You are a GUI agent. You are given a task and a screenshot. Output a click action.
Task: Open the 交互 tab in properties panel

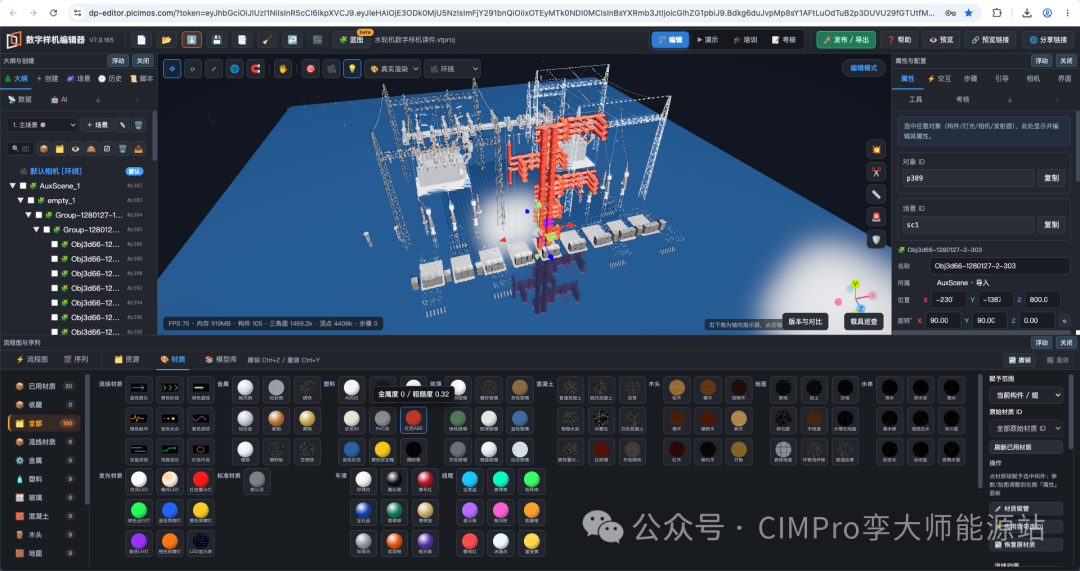click(939, 79)
